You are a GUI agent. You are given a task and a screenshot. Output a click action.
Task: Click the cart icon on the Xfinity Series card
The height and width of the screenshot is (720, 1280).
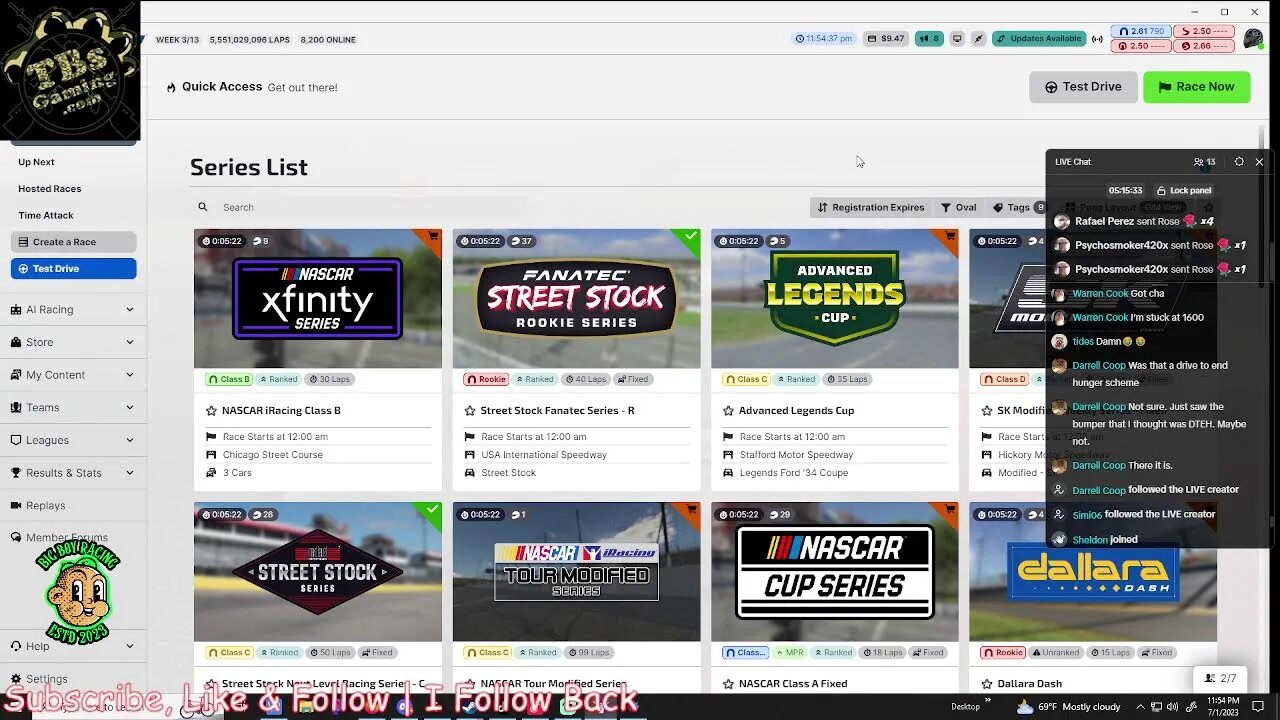coord(433,237)
